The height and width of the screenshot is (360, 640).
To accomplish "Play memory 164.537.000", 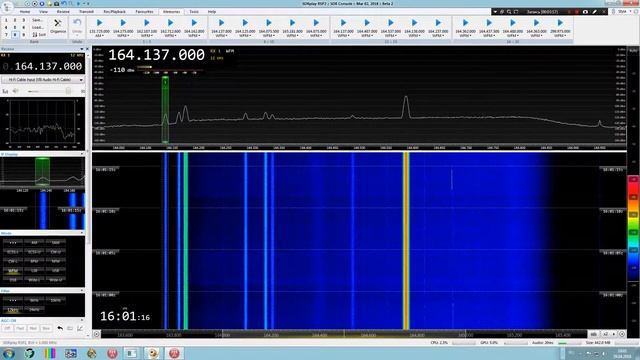I will pos(391,23).
